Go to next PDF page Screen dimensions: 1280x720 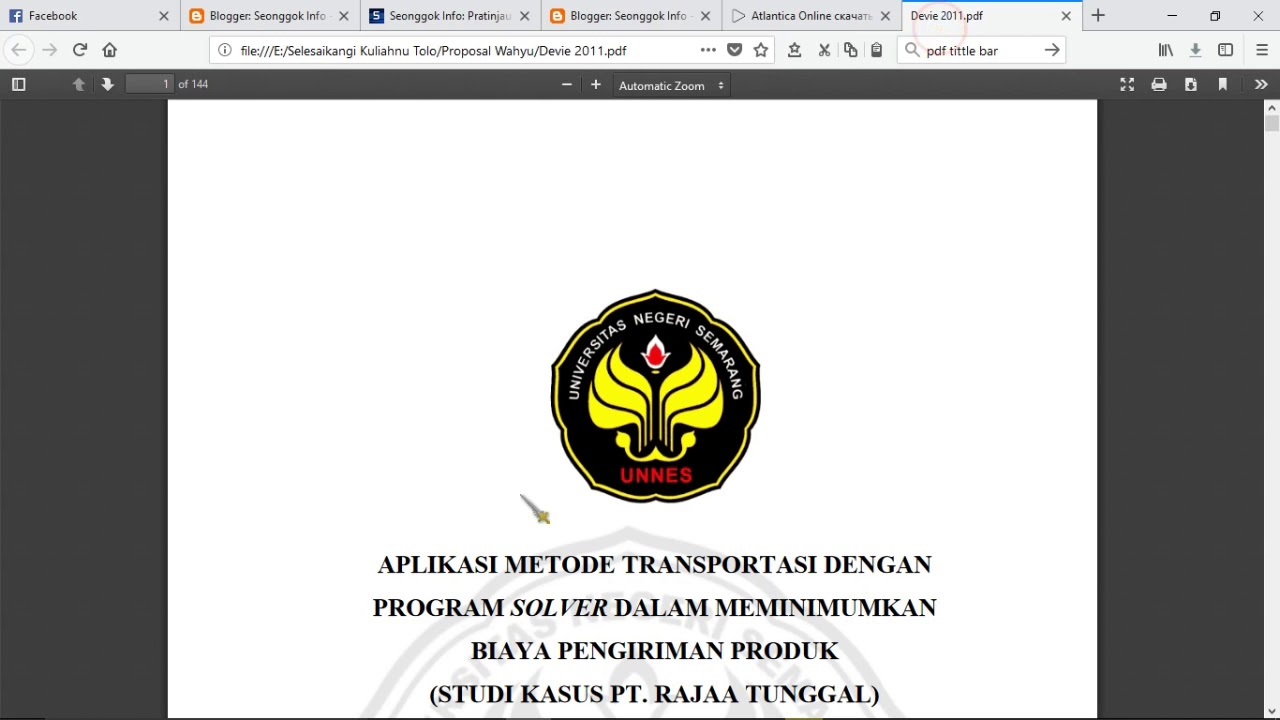pyautogui.click(x=108, y=85)
